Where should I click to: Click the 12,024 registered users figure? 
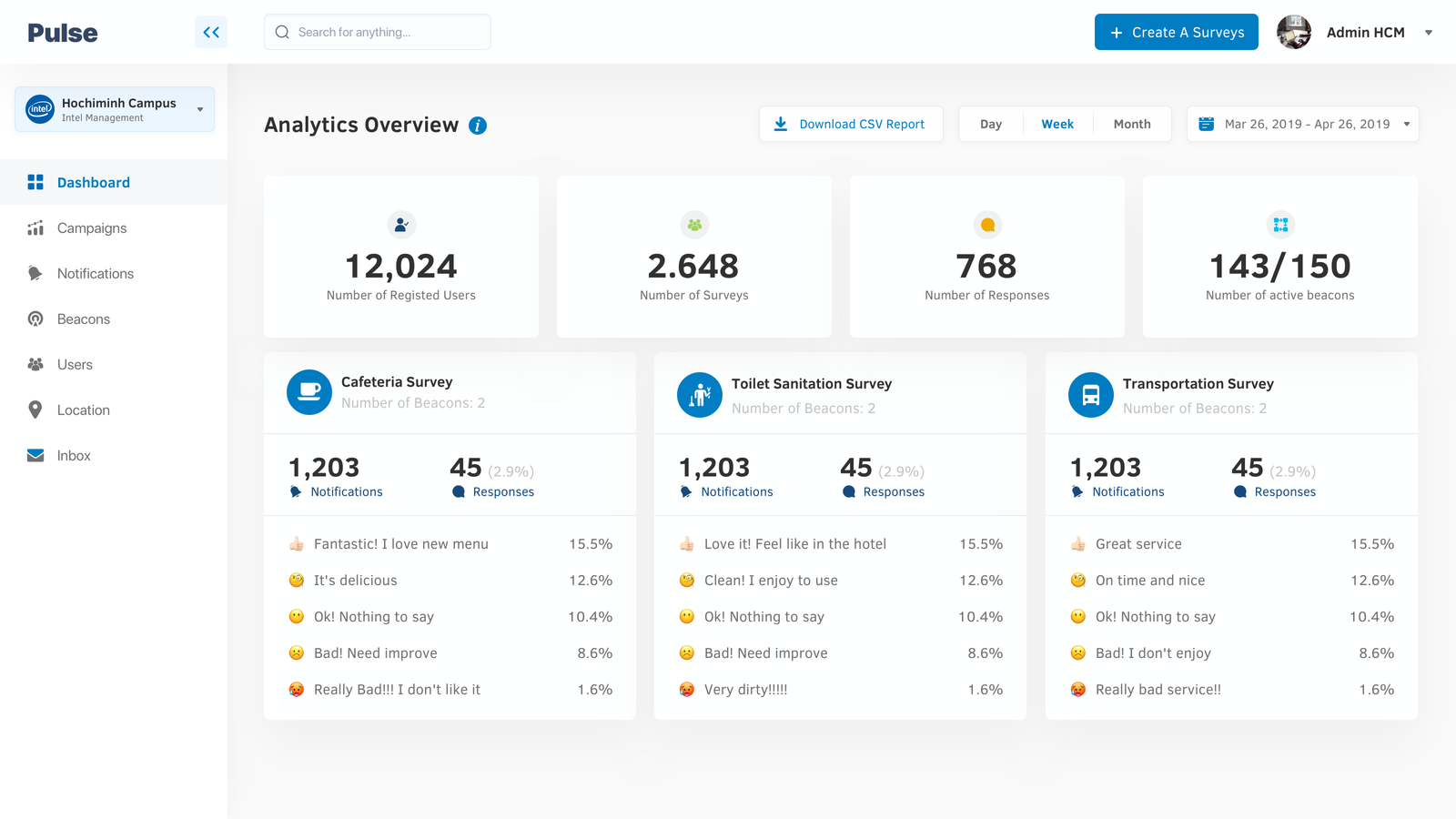coord(401,267)
